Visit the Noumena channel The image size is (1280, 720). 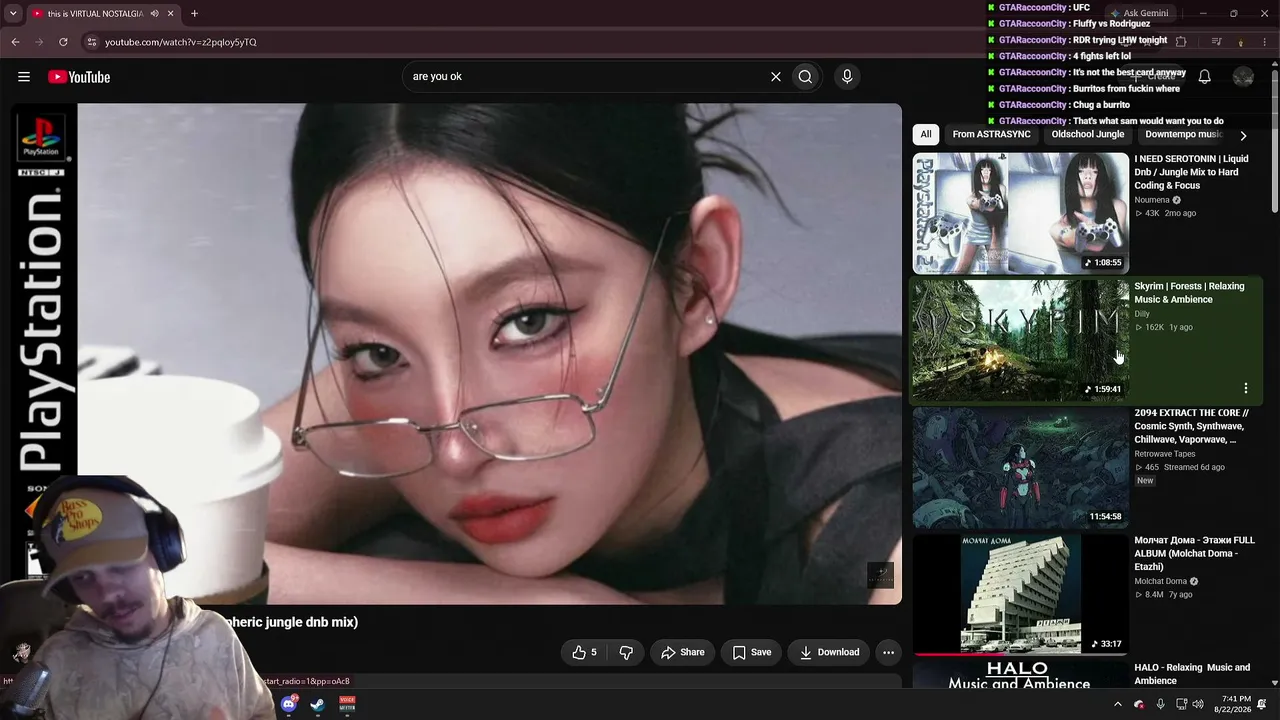pyautogui.click(x=1152, y=200)
